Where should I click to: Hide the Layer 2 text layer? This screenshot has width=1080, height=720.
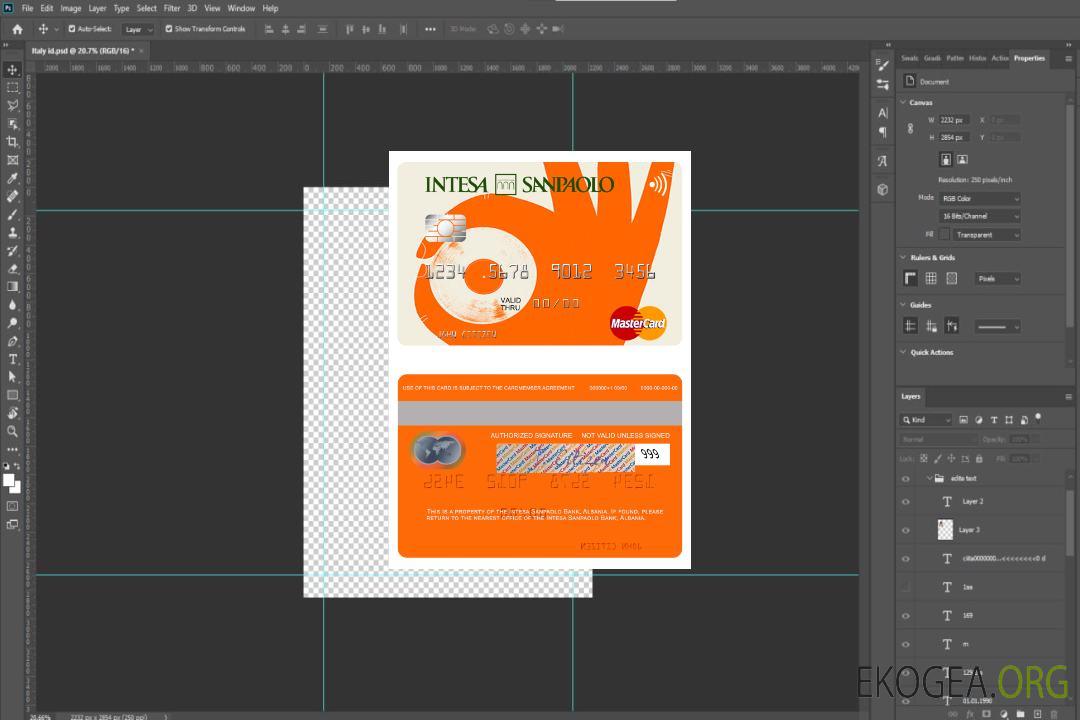[x=906, y=502]
